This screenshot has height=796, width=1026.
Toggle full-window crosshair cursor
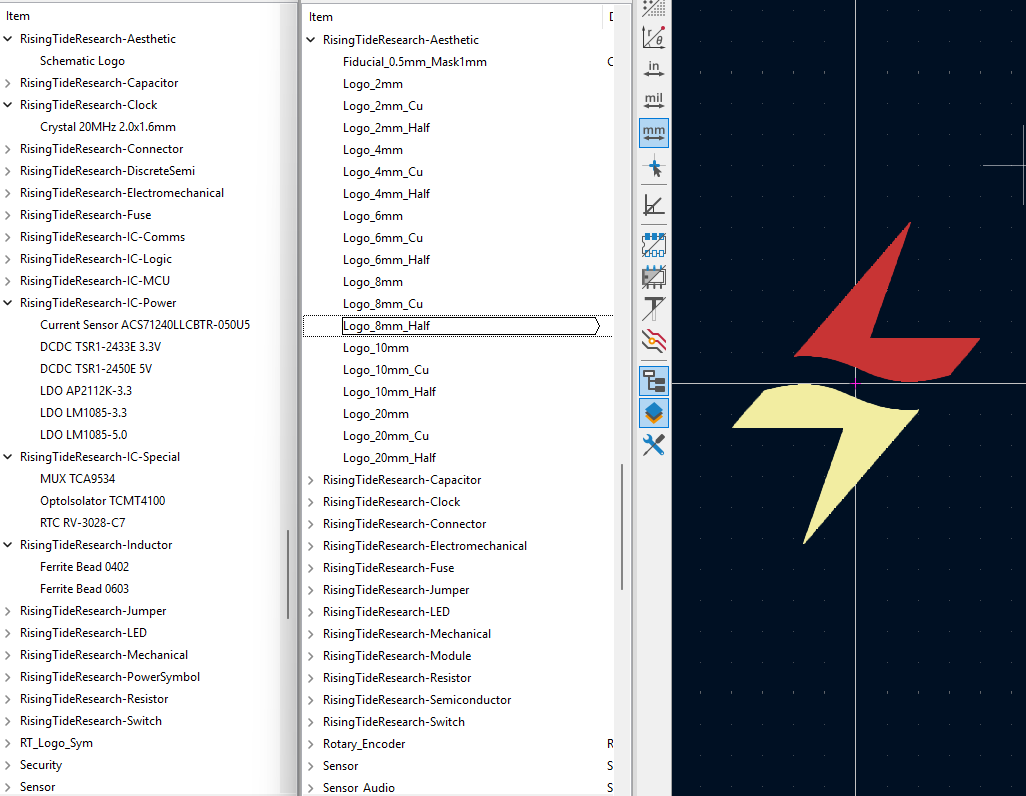pyautogui.click(x=654, y=168)
